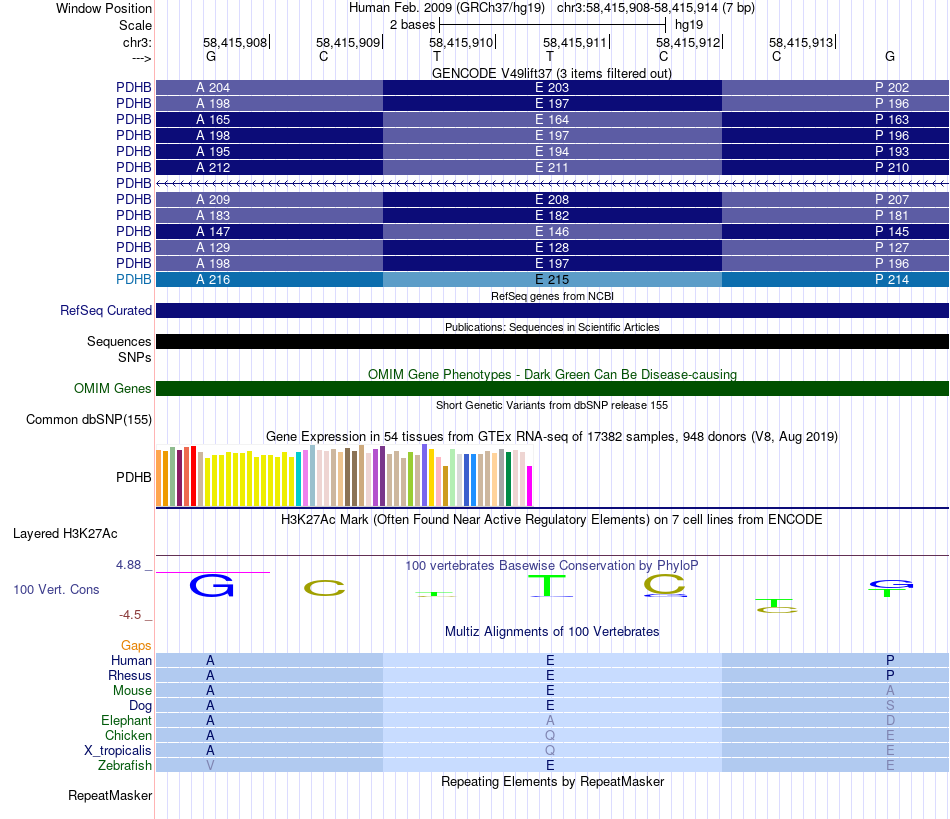This screenshot has height=819, width=950.
Task: Select the PDHB label beside A 204 row
Action: coord(133,87)
